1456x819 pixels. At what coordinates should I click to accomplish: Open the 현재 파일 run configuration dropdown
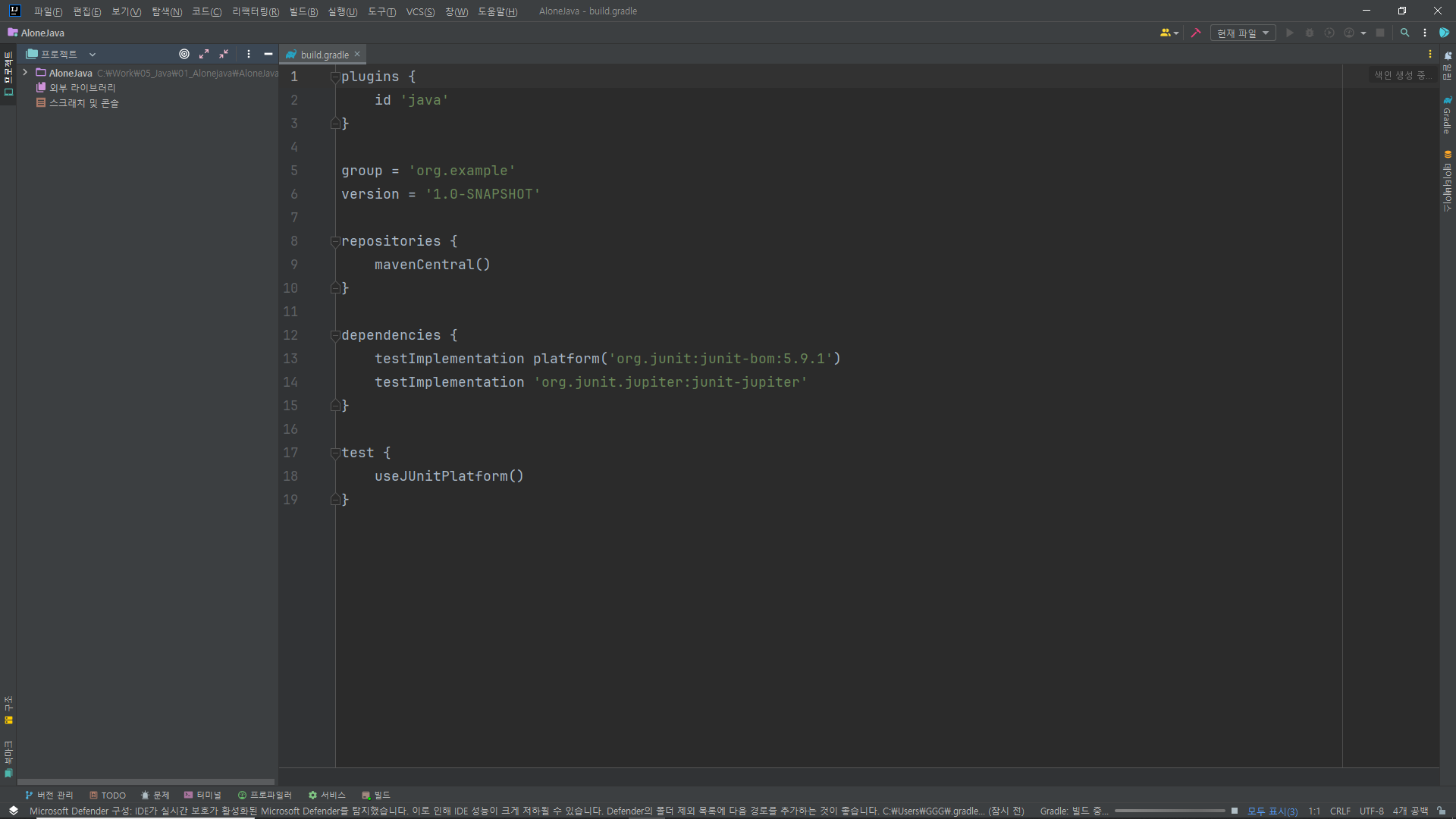1242,33
